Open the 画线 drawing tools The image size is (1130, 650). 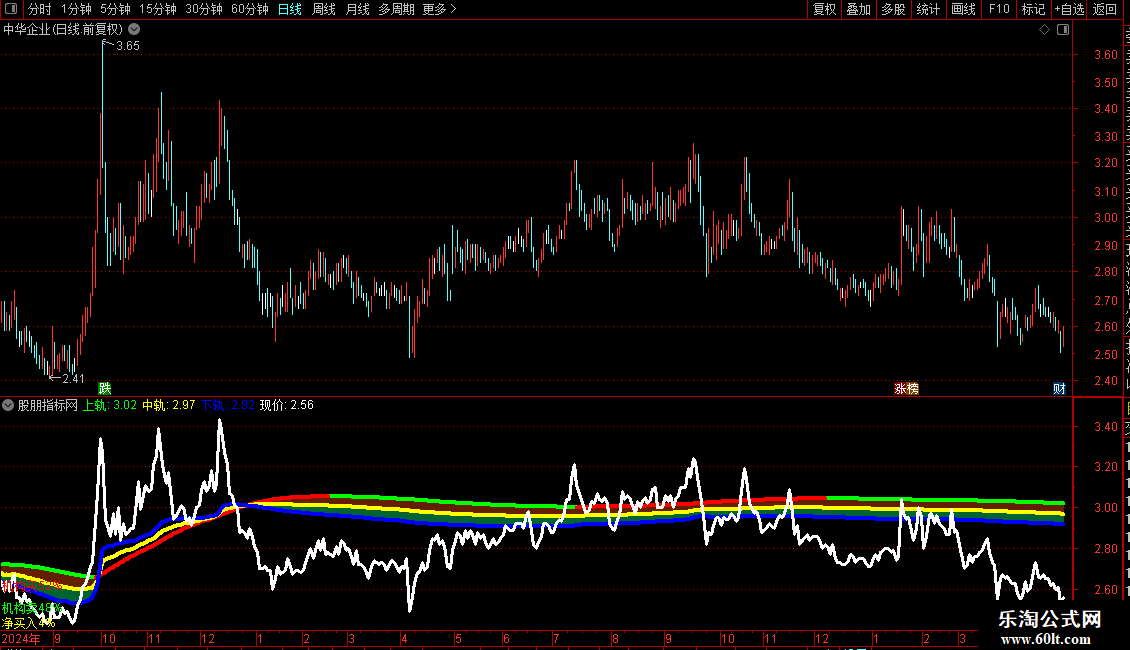tap(963, 9)
